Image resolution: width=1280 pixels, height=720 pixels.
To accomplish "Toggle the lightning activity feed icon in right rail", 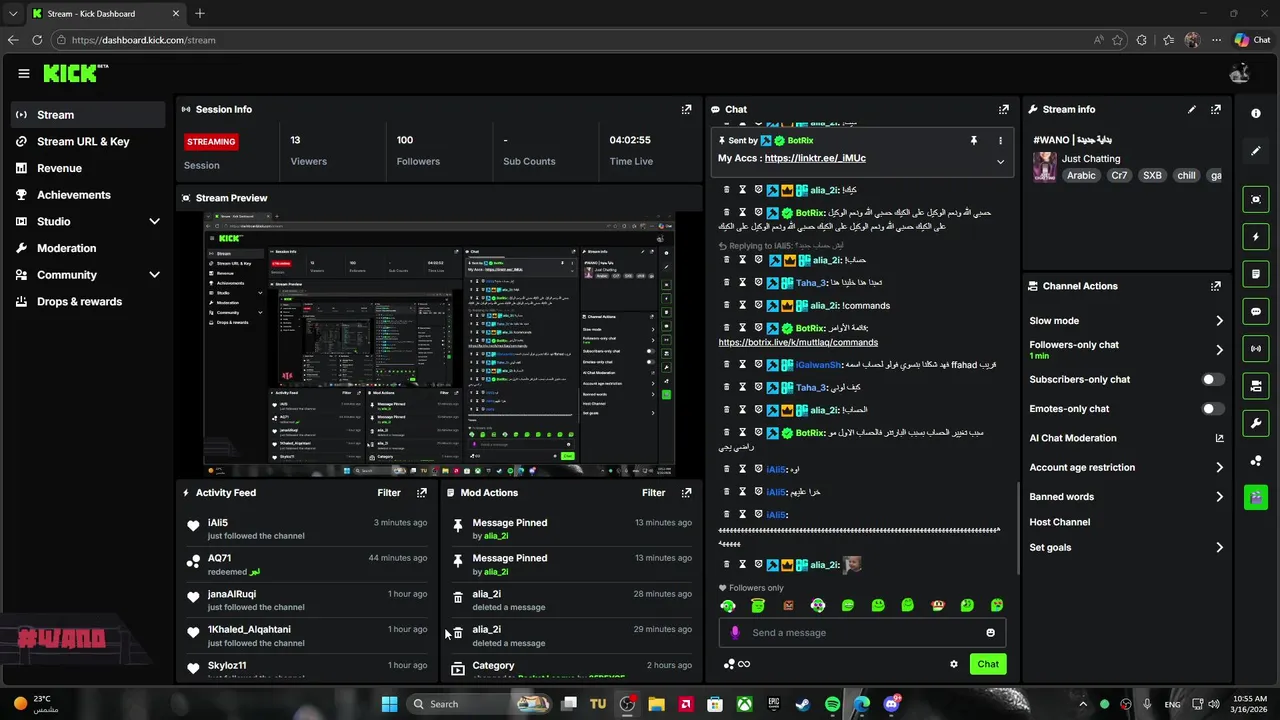I will pyautogui.click(x=1256, y=237).
